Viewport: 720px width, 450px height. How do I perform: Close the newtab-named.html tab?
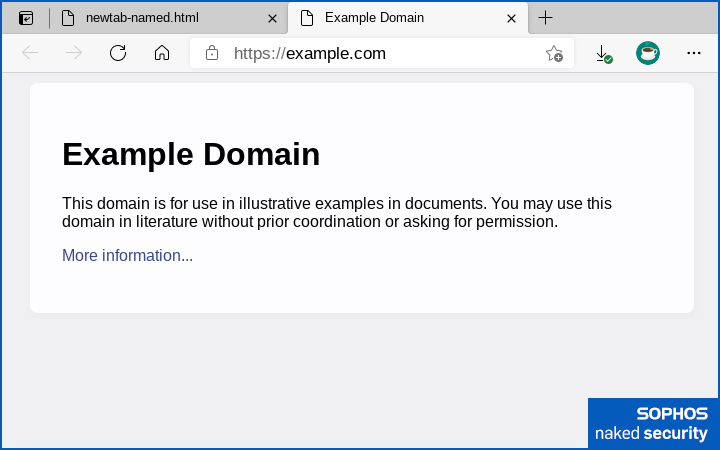(x=272, y=18)
